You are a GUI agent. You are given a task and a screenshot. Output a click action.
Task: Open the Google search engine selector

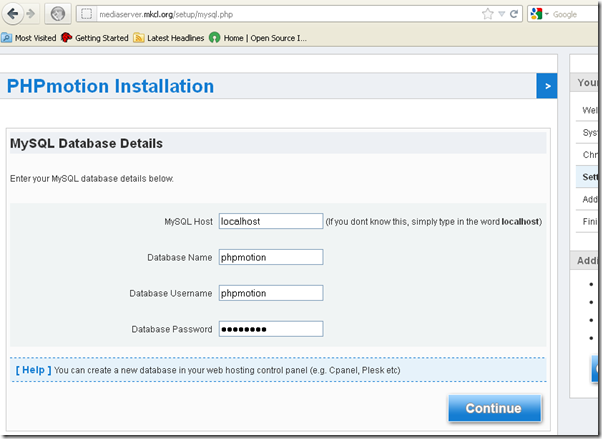point(539,14)
